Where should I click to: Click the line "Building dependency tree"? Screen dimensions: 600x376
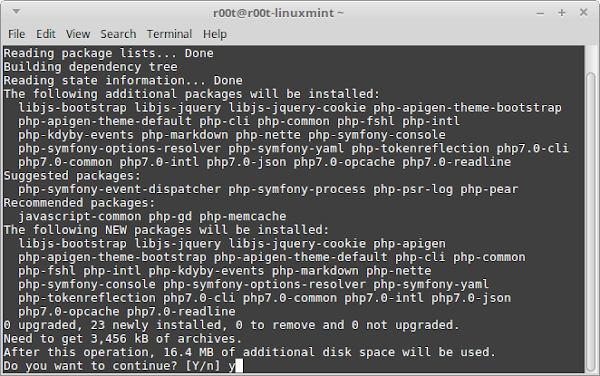(x=91, y=67)
